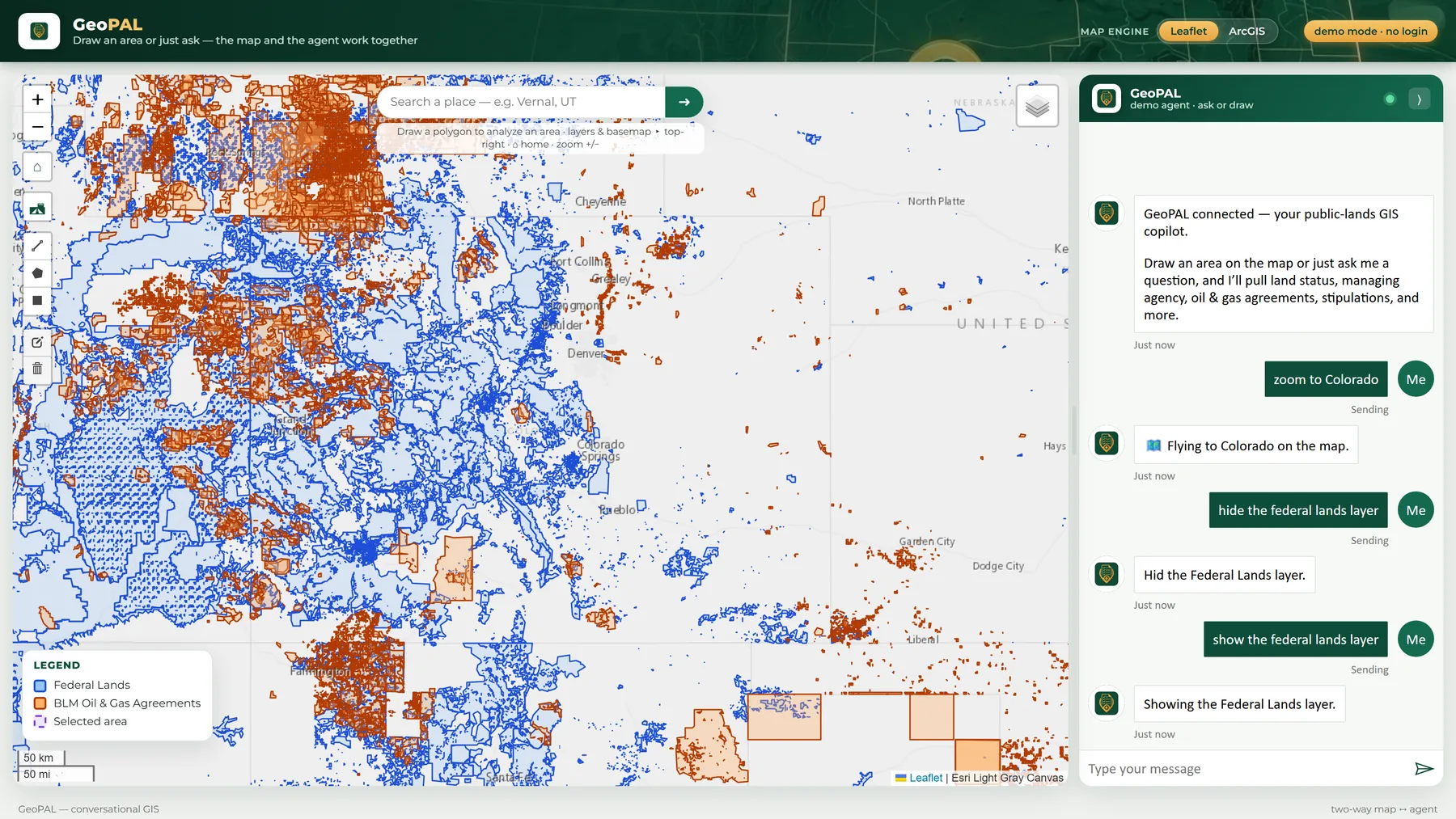This screenshot has height=819, width=1456.
Task: Click the North Platte map label
Action: 936,201
